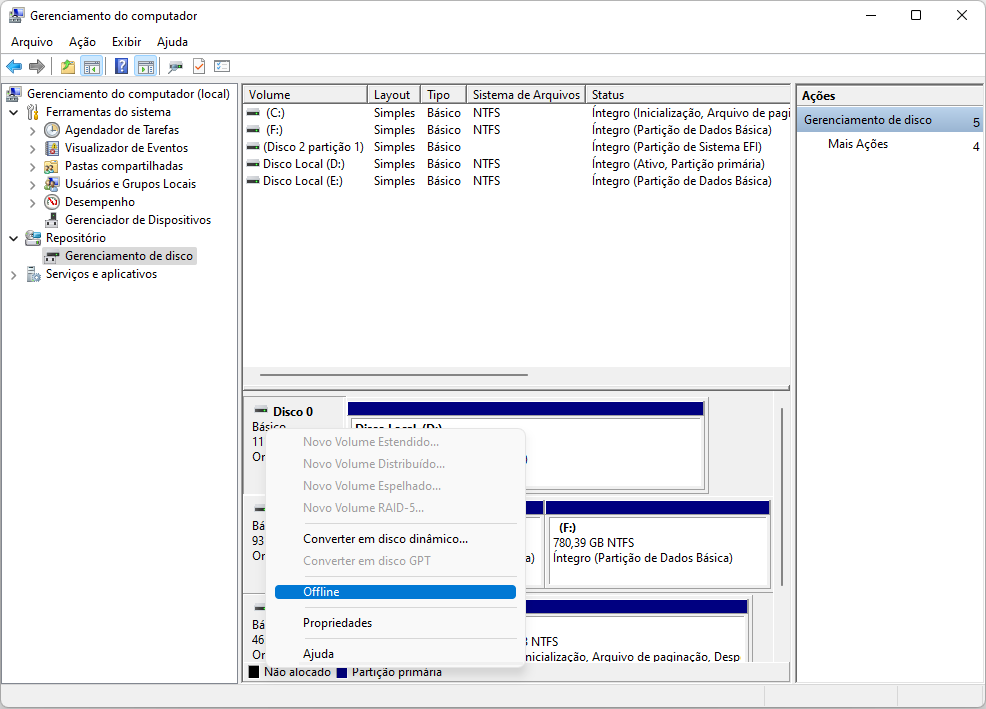This screenshot has width=986, height=709.
Task: Expand the Serviços e aplicativos node
Action: (x=13, y=274)
